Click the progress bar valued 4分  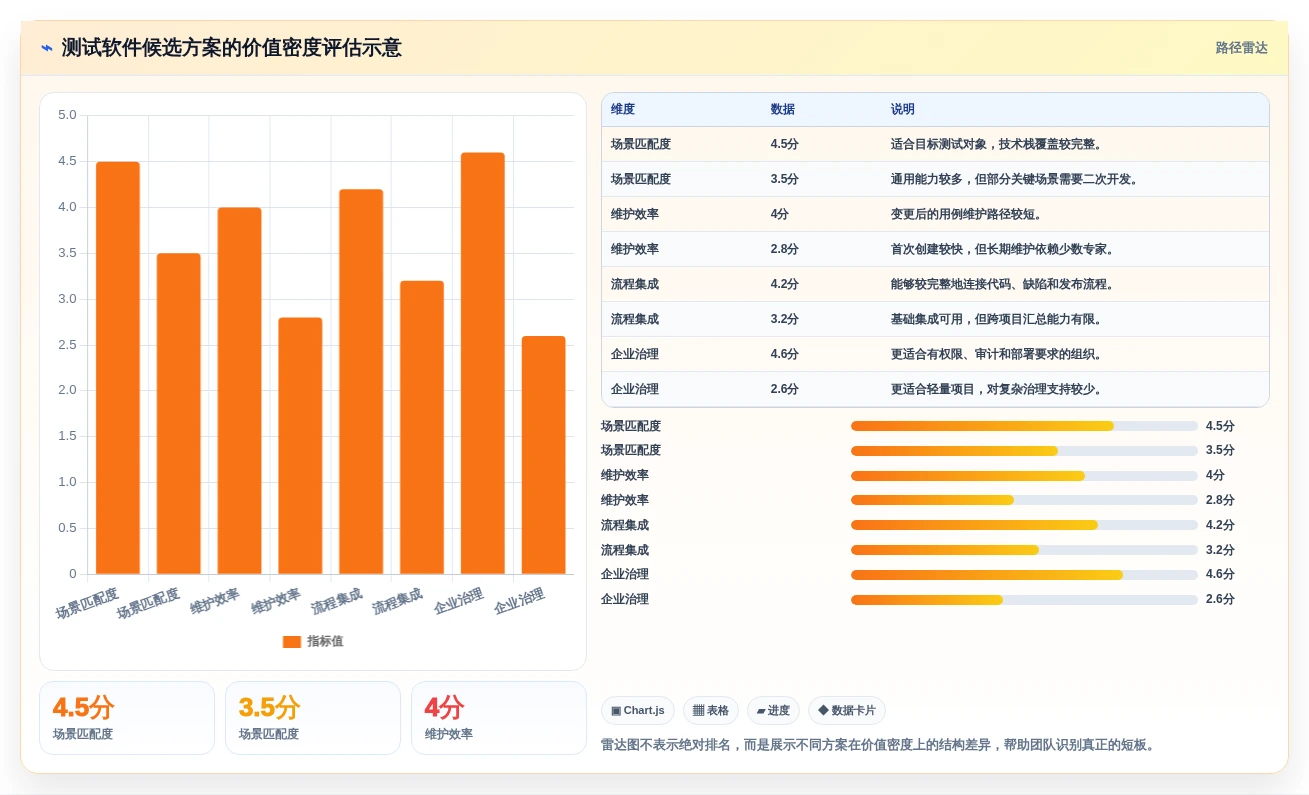point(1024,475)
